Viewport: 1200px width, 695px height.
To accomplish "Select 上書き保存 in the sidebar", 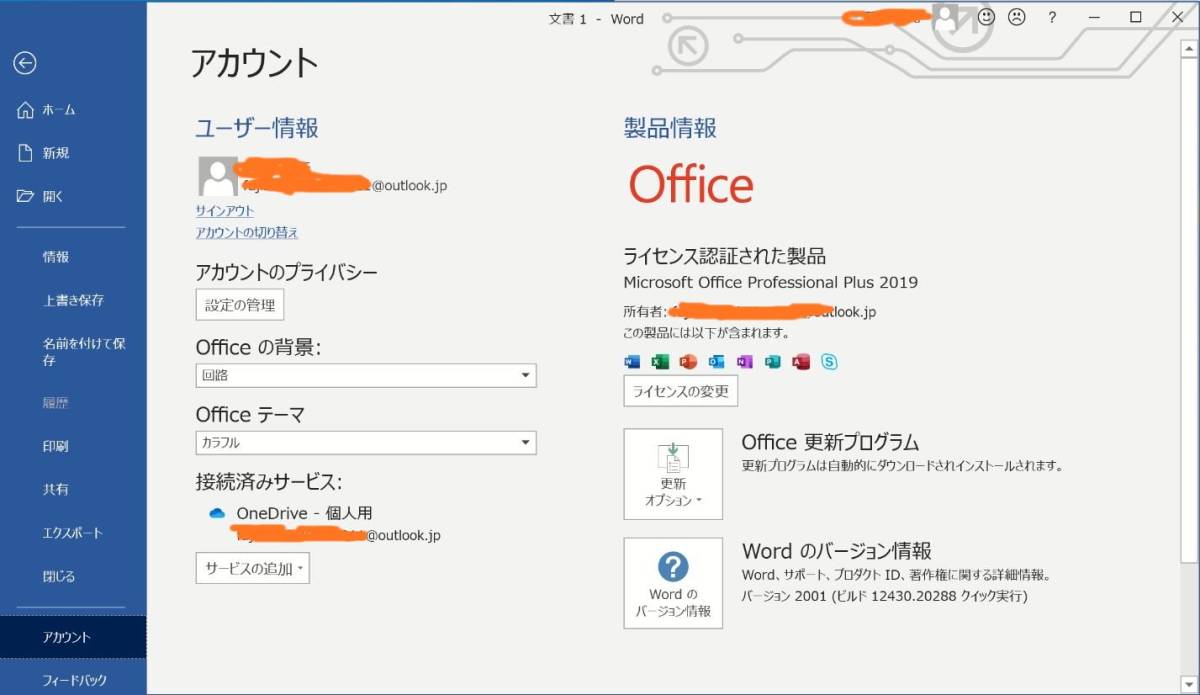I will point(73,300).
